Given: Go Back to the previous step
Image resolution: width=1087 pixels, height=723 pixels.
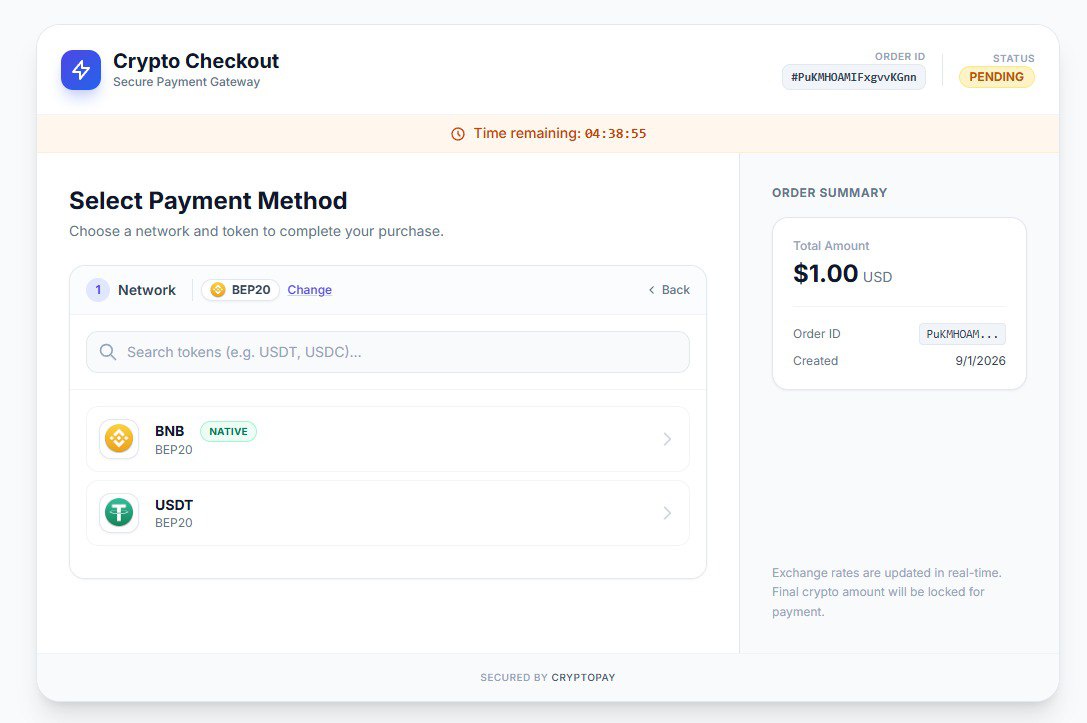Looking at the screenshot, I should 669,290.
